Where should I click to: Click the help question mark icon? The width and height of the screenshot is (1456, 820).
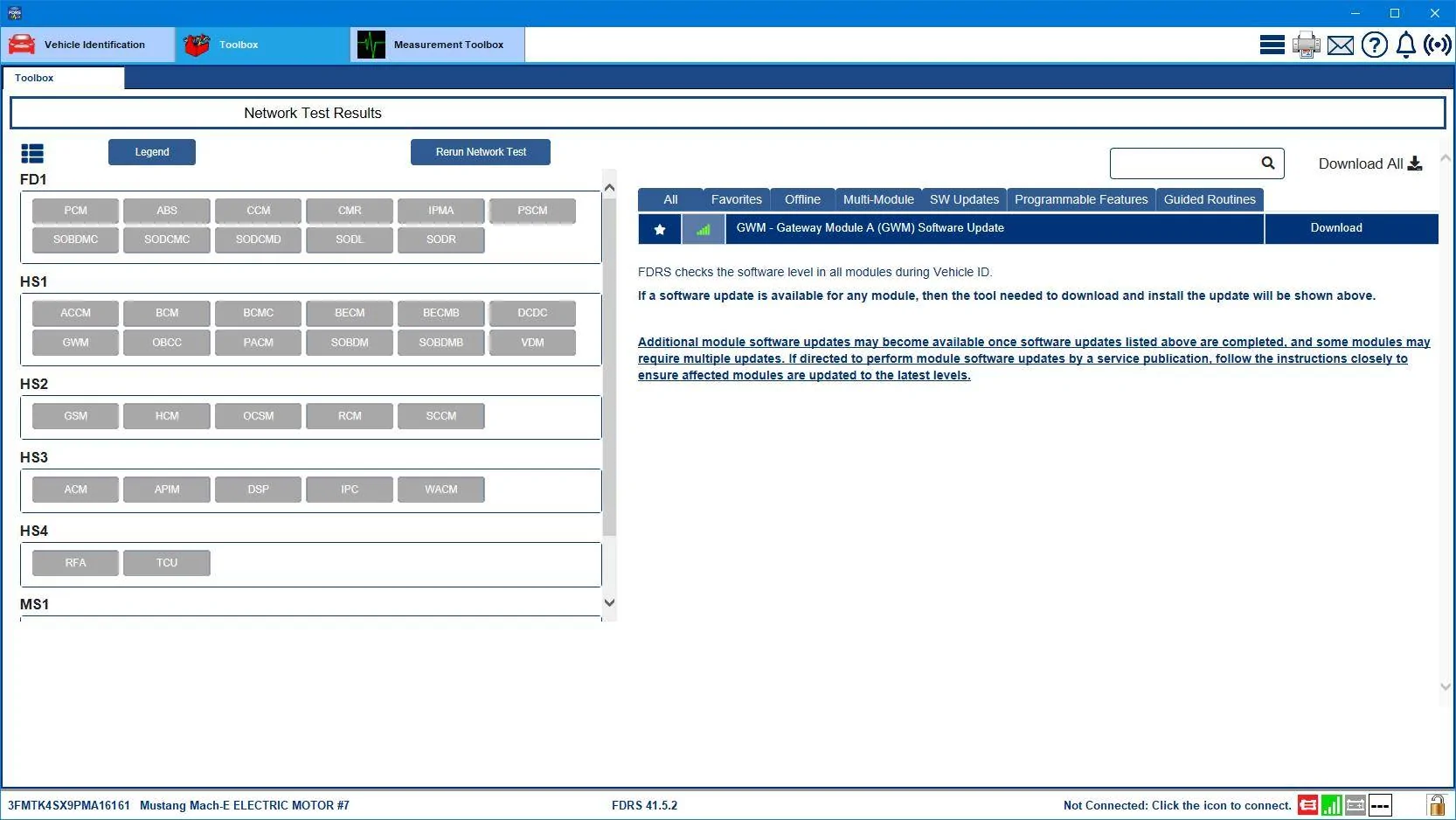click(x=1375, y=45)
